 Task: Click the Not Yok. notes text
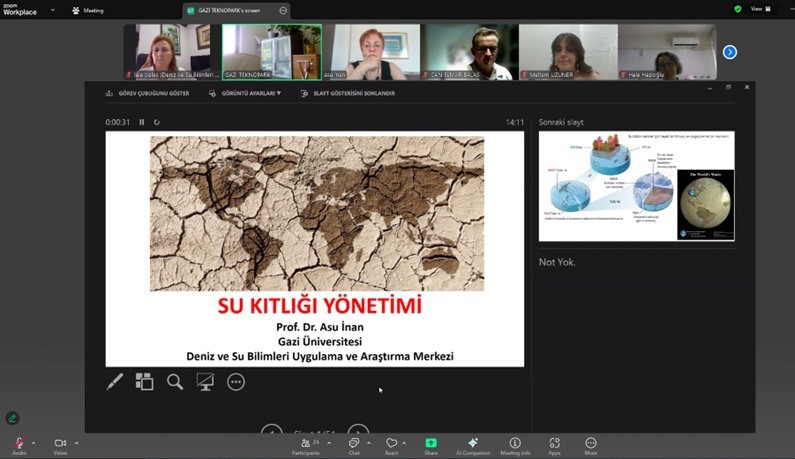pyautogui.click(x=557, y=262)
